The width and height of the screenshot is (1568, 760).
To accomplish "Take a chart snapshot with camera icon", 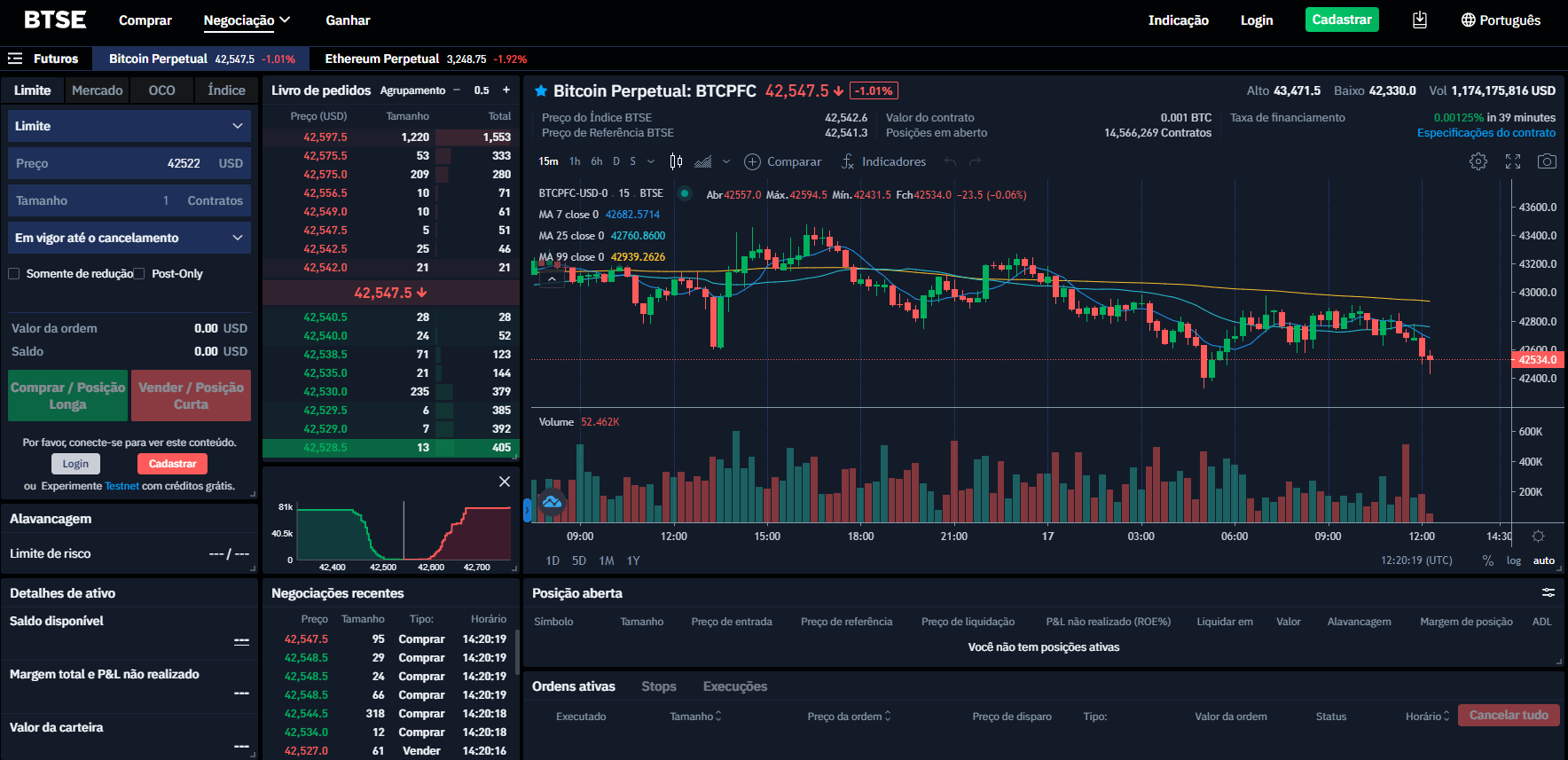I will pos(1547,161).
